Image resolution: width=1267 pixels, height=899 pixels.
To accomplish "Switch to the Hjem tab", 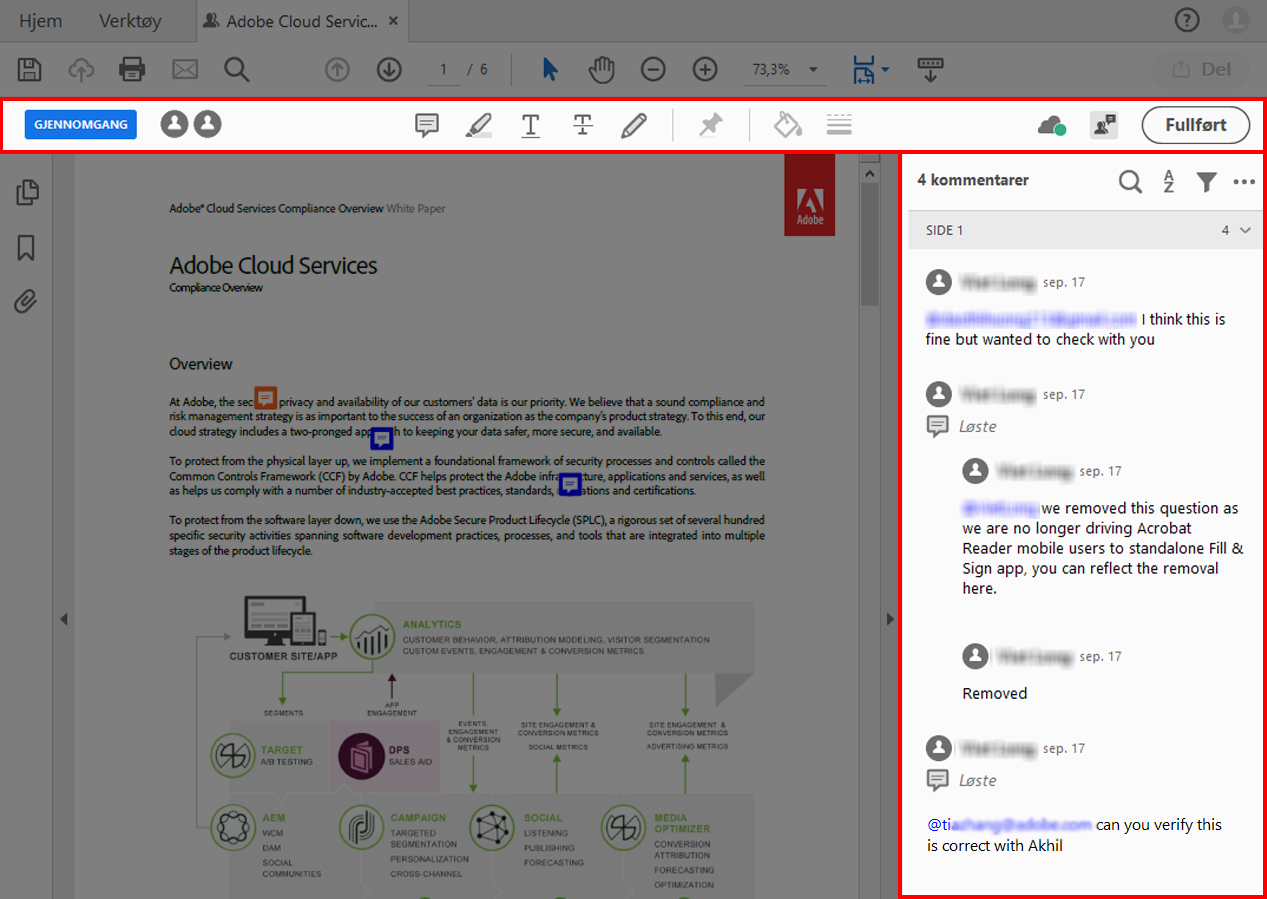I will [x=41, y=20].
